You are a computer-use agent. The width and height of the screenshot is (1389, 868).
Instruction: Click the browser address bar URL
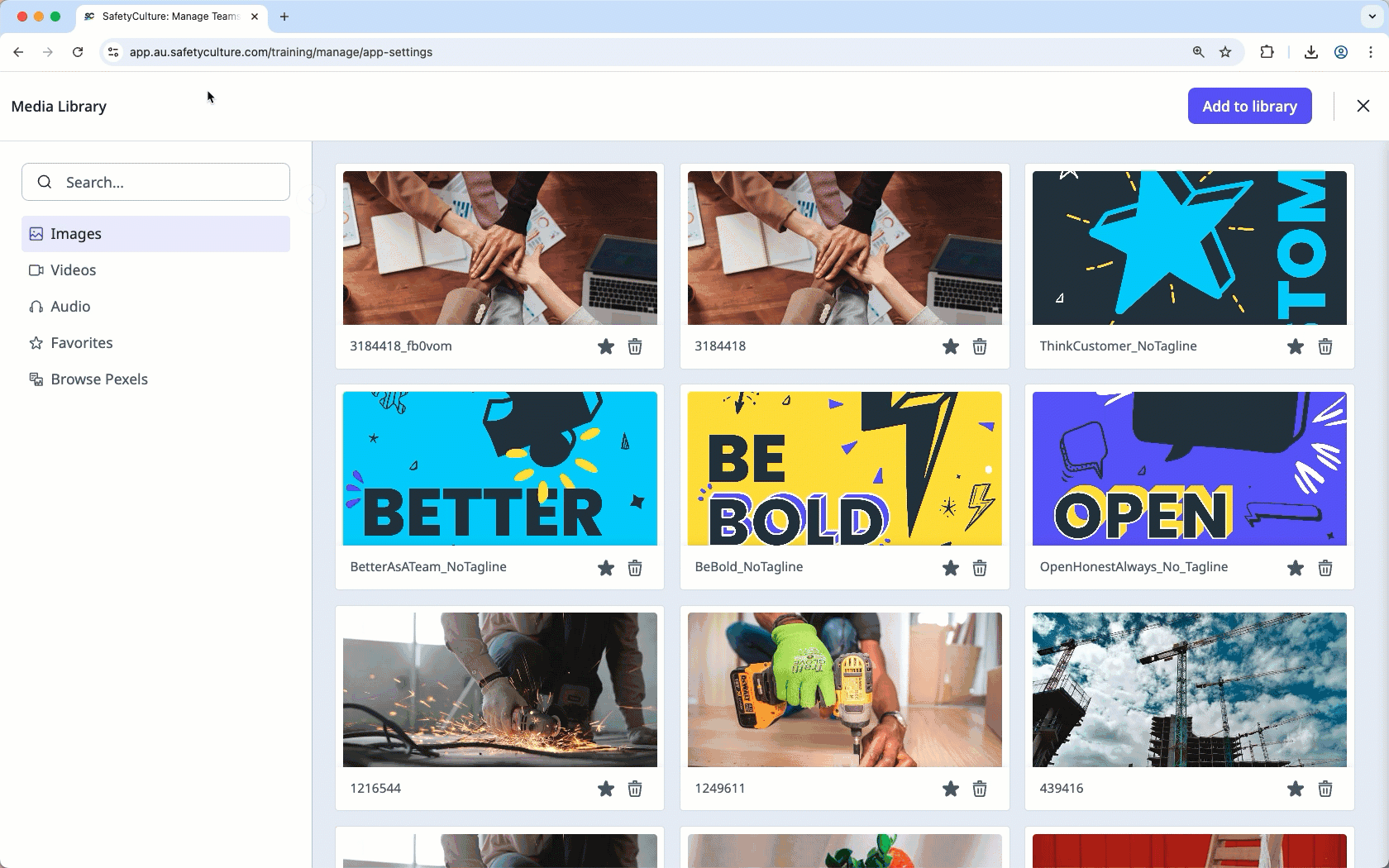[281, 52]
